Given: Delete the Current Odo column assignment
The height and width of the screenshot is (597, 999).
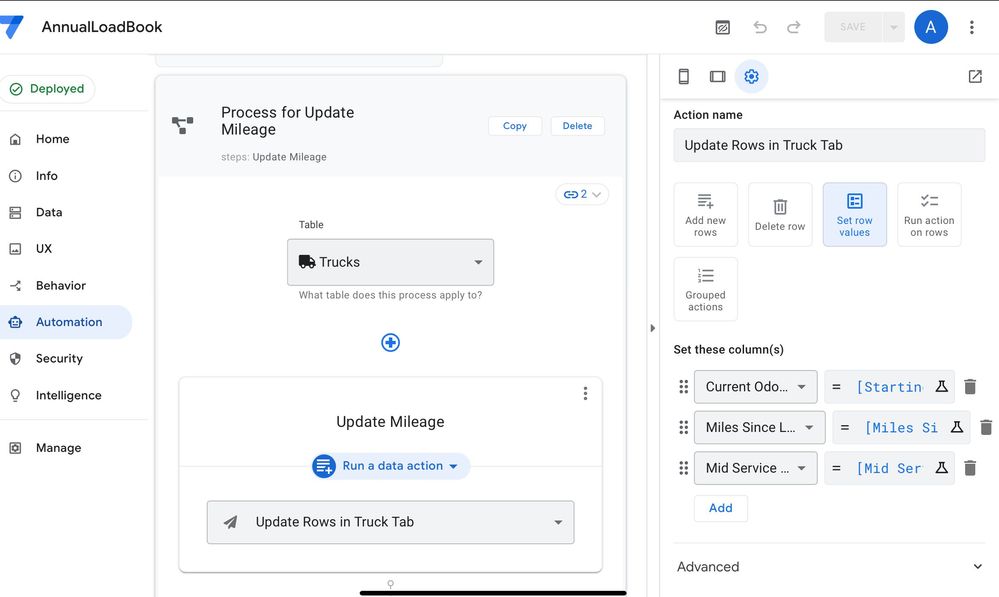Looking at the screenshot, I should coord(970,387).
